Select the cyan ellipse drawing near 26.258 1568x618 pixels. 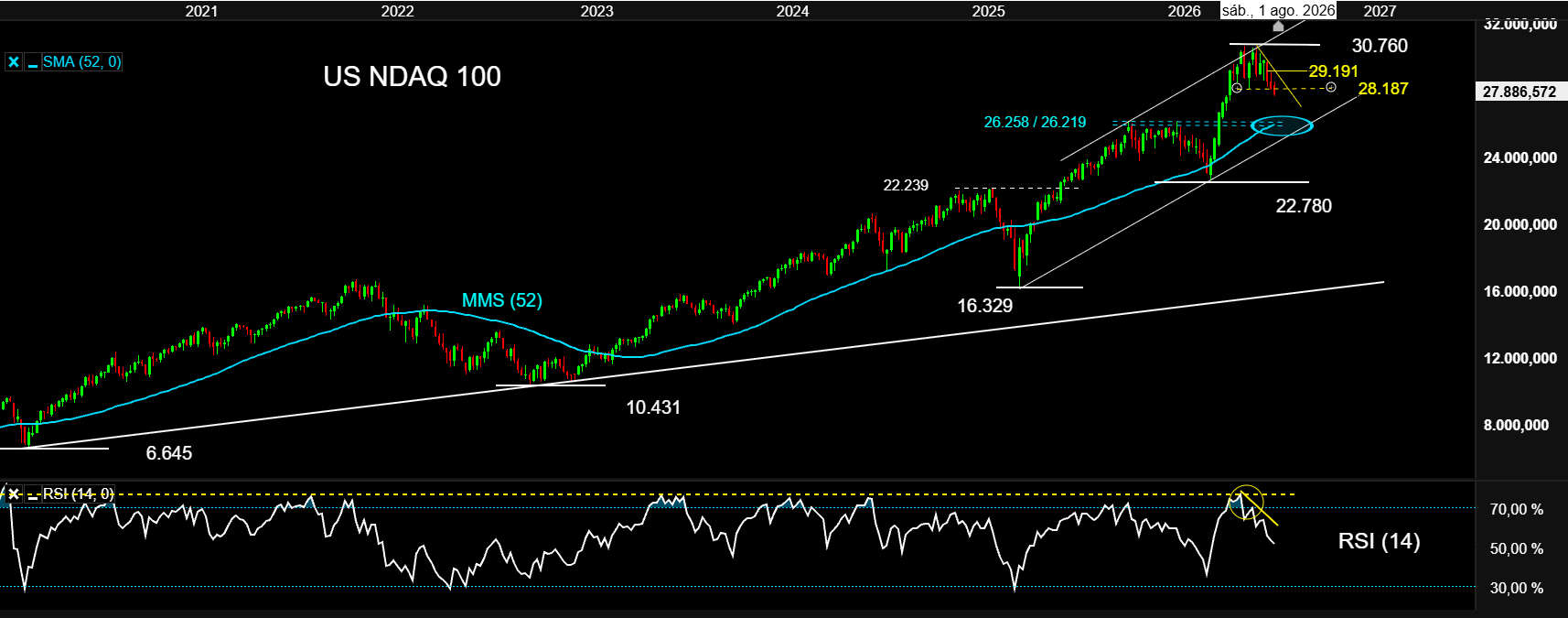[x=1282, y=125]
